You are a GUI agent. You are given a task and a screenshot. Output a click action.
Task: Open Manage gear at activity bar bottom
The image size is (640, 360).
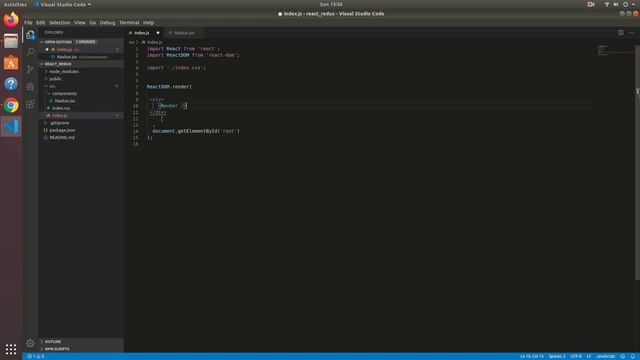coord(31,343)
